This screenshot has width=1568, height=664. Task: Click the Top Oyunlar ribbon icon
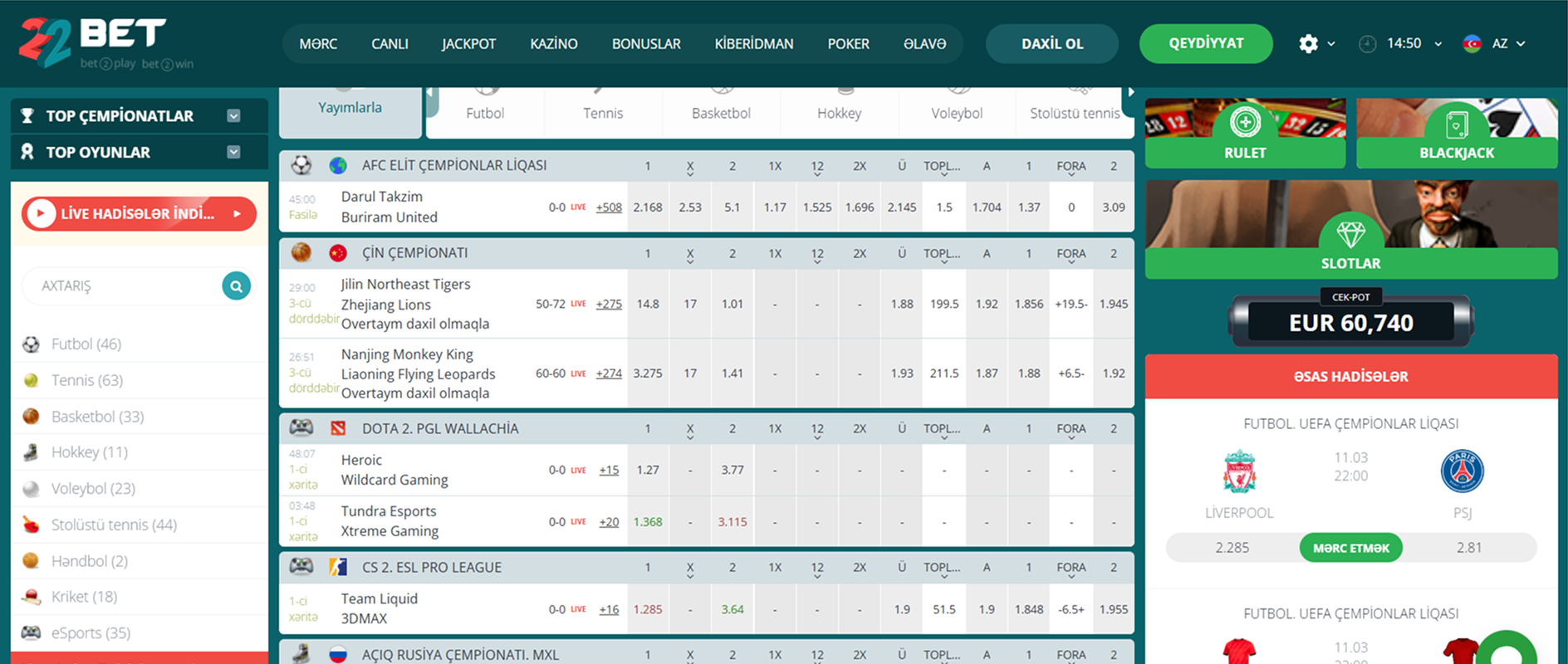pyautogui.click(x=27, y=152)
